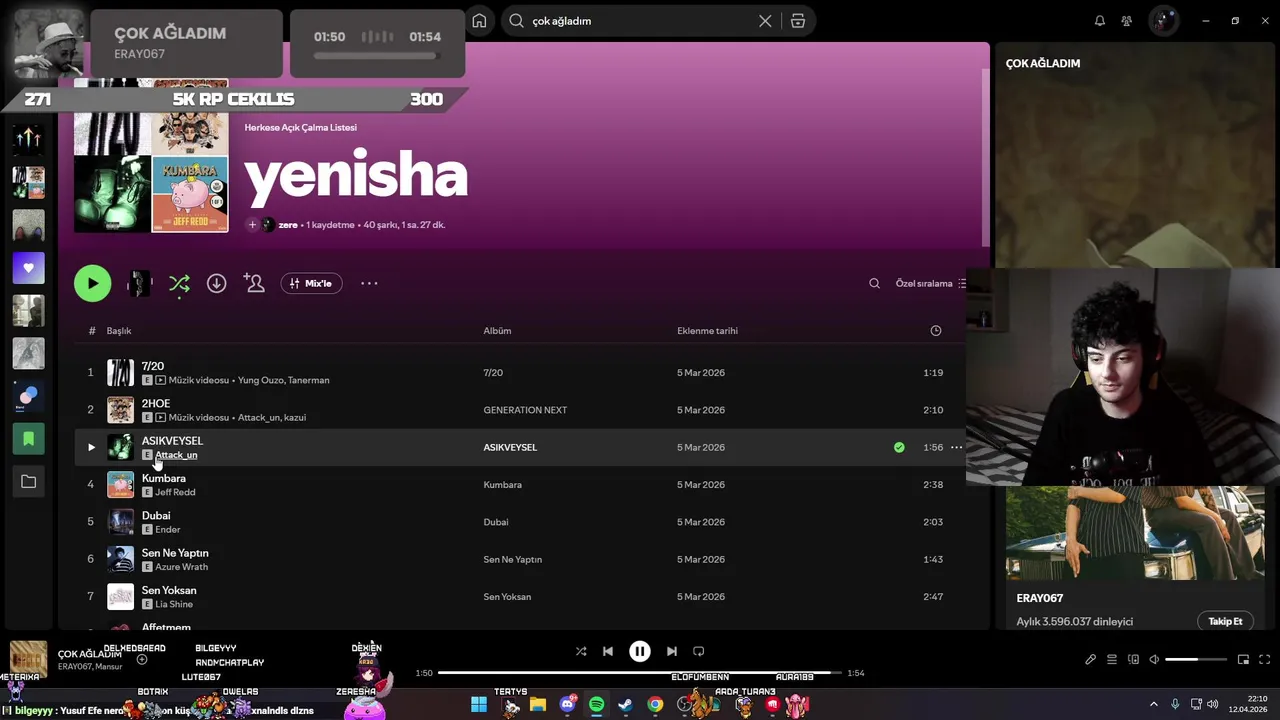Click the Kumbara track cover thumbnail
Viewport: 1280px width, 720px height.
point(120,485)
